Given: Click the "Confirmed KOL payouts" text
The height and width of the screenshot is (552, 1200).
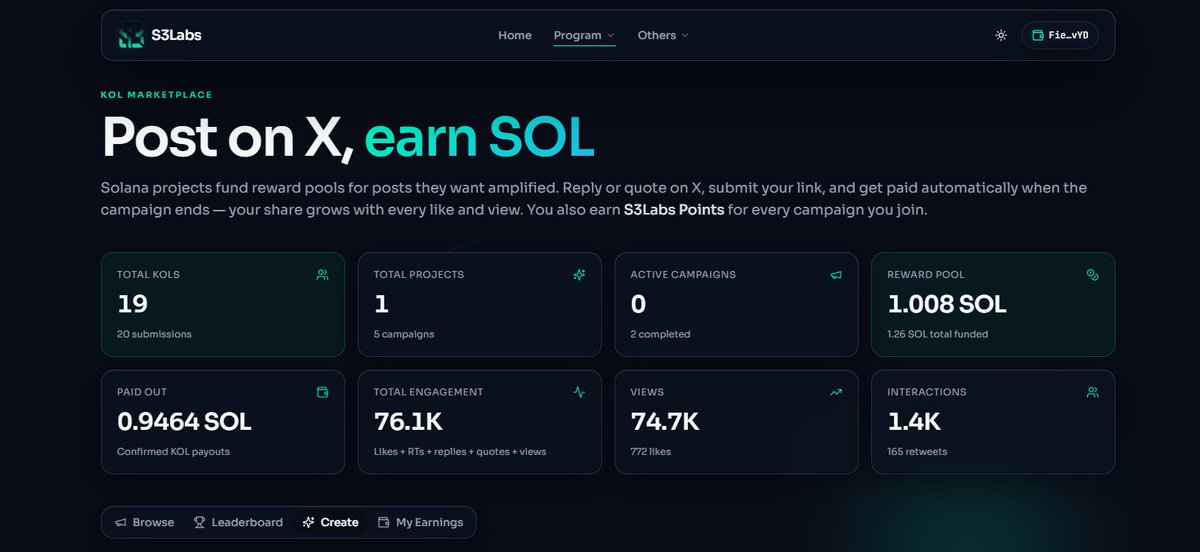Looking at the screenshot, I should (173, 452).
